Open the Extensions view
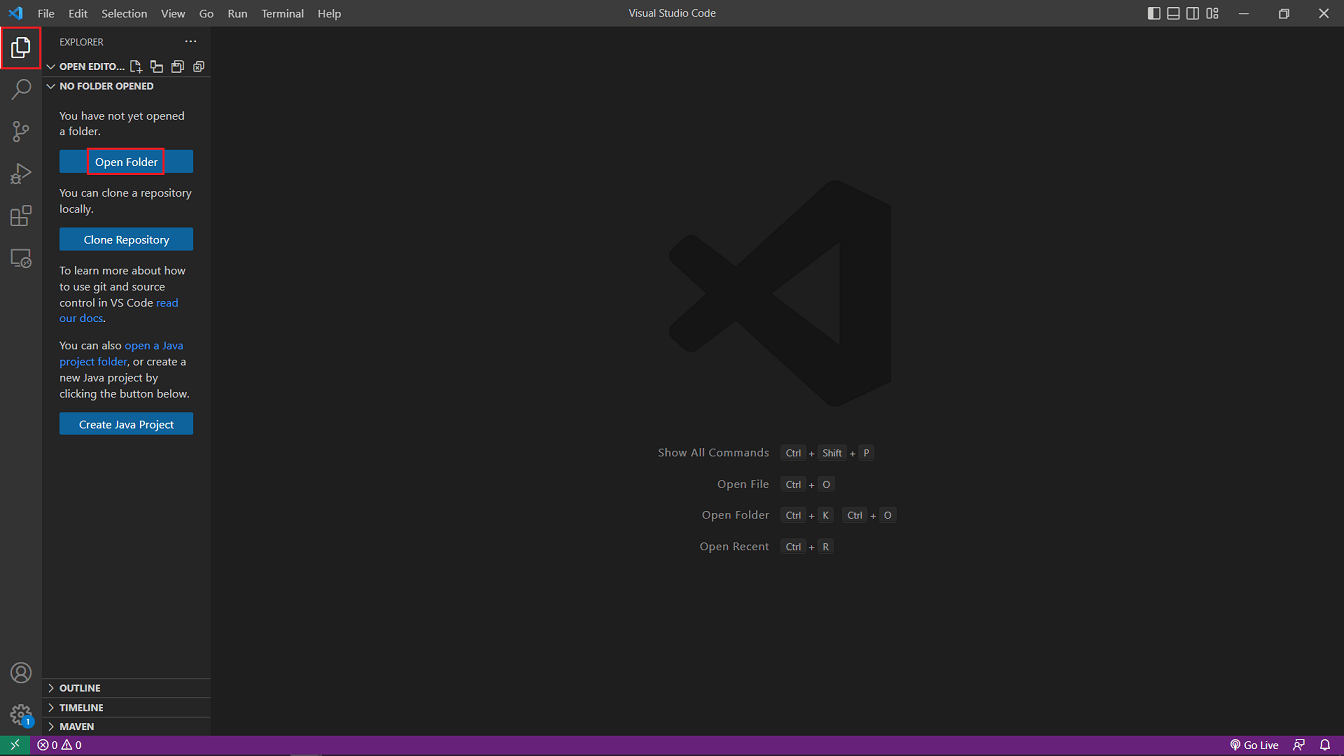 [21, 216]
